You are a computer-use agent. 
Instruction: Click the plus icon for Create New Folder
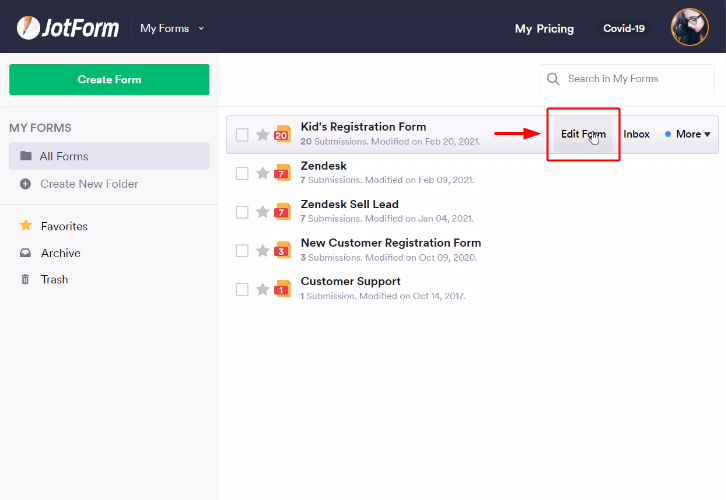point(25,184)
